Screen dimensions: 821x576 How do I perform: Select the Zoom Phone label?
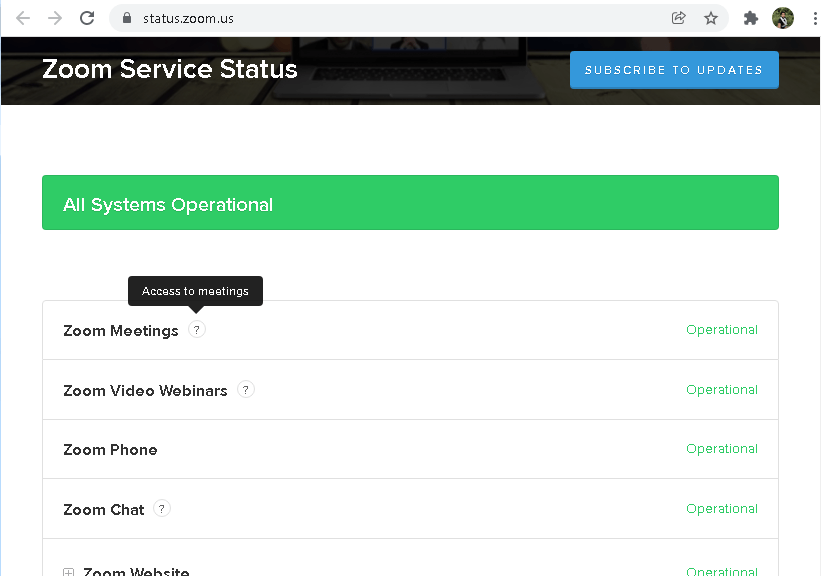(x=110, y=450)
